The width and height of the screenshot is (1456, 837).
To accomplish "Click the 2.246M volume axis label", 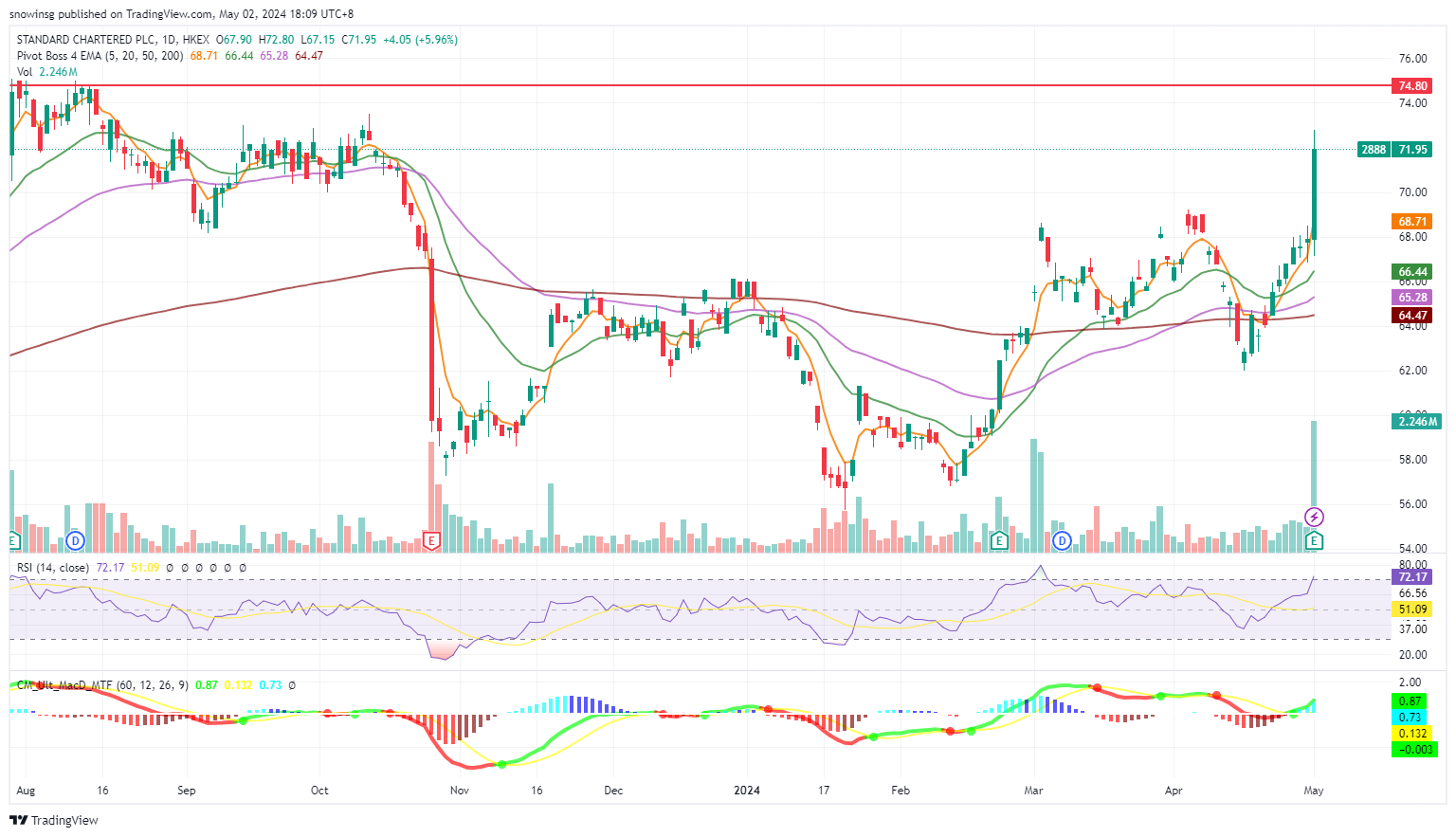I will coord(1416,422).
